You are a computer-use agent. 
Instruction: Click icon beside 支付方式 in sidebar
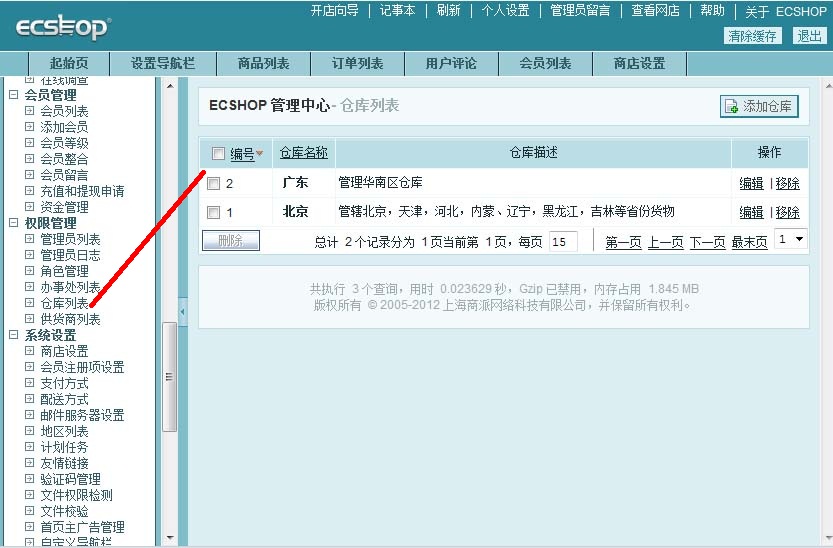click(30, 382)
